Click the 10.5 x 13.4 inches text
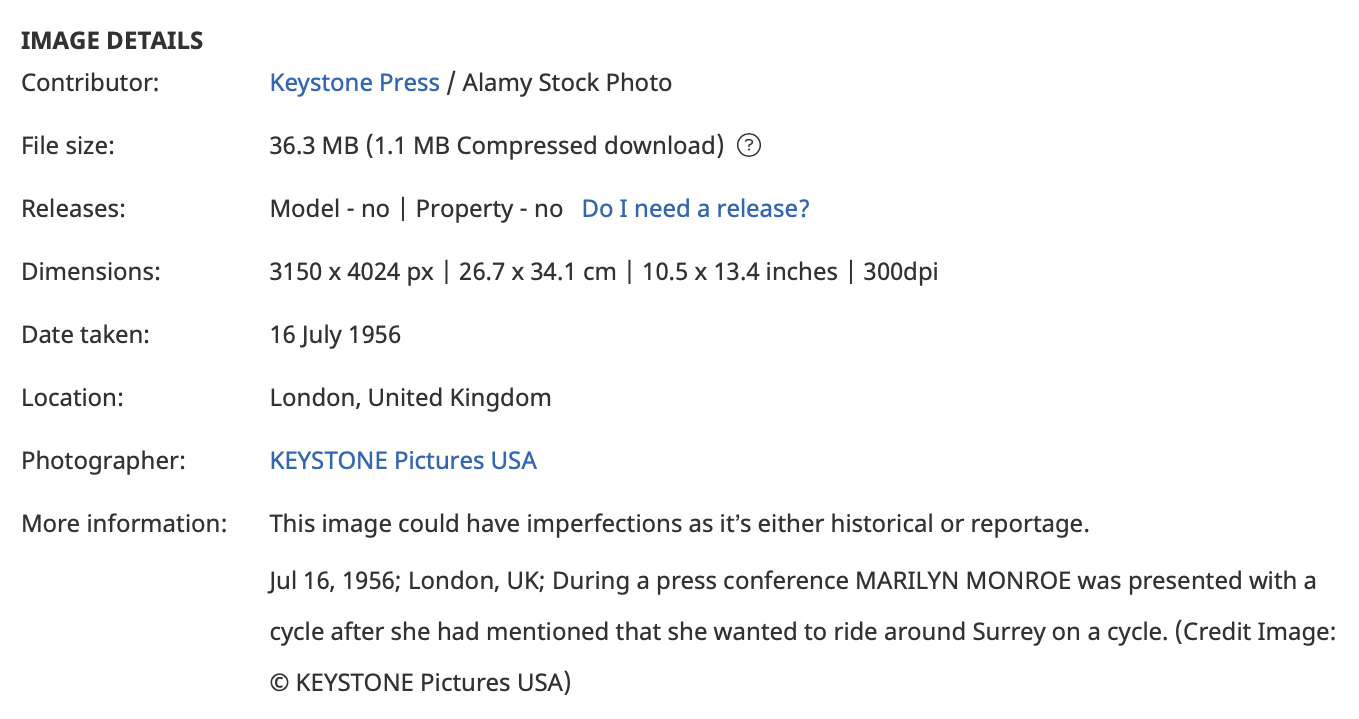Screen dimensions: 1359x719 coord(740,272)
